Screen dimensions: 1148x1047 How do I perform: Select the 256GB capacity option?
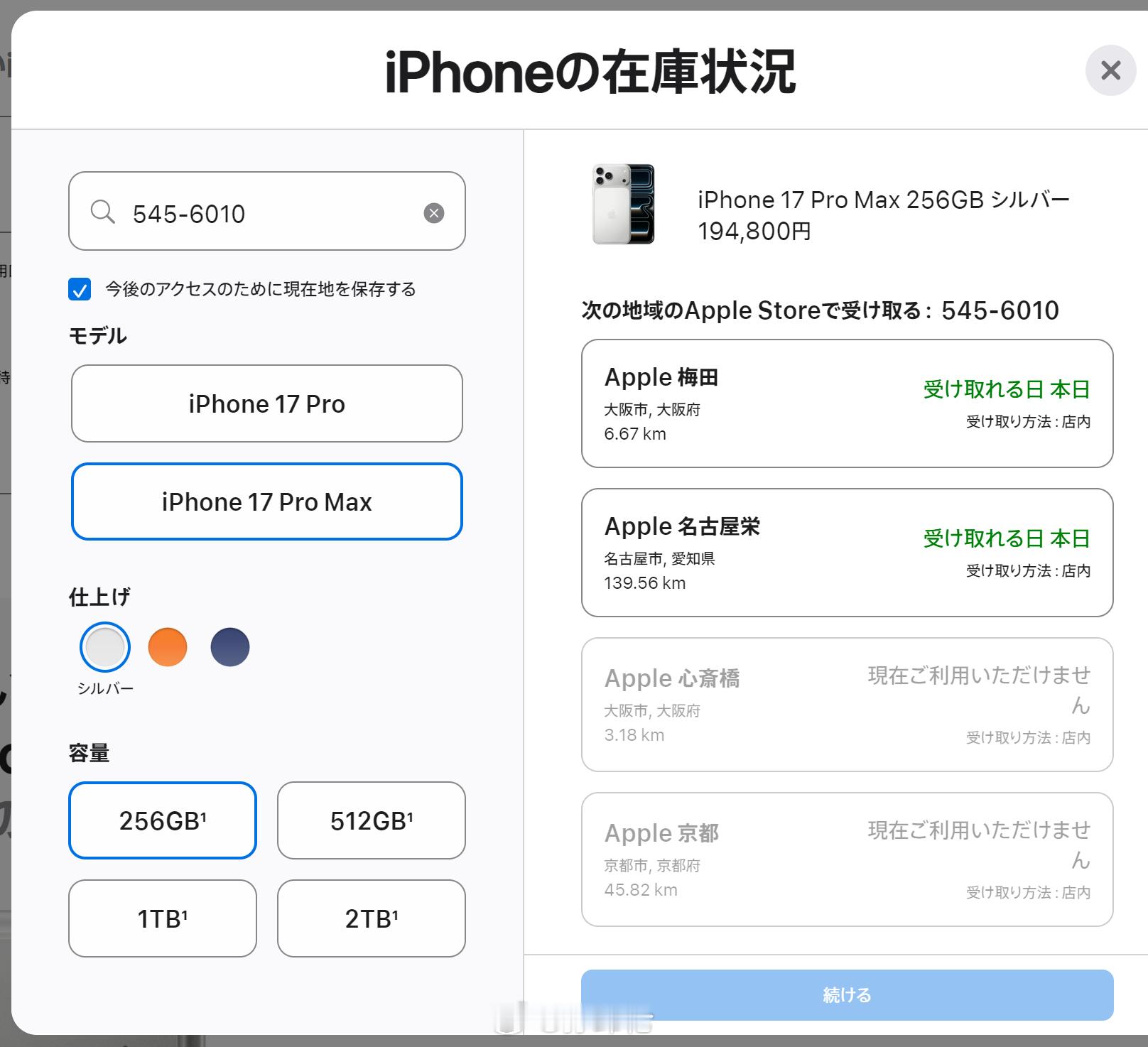163,820
